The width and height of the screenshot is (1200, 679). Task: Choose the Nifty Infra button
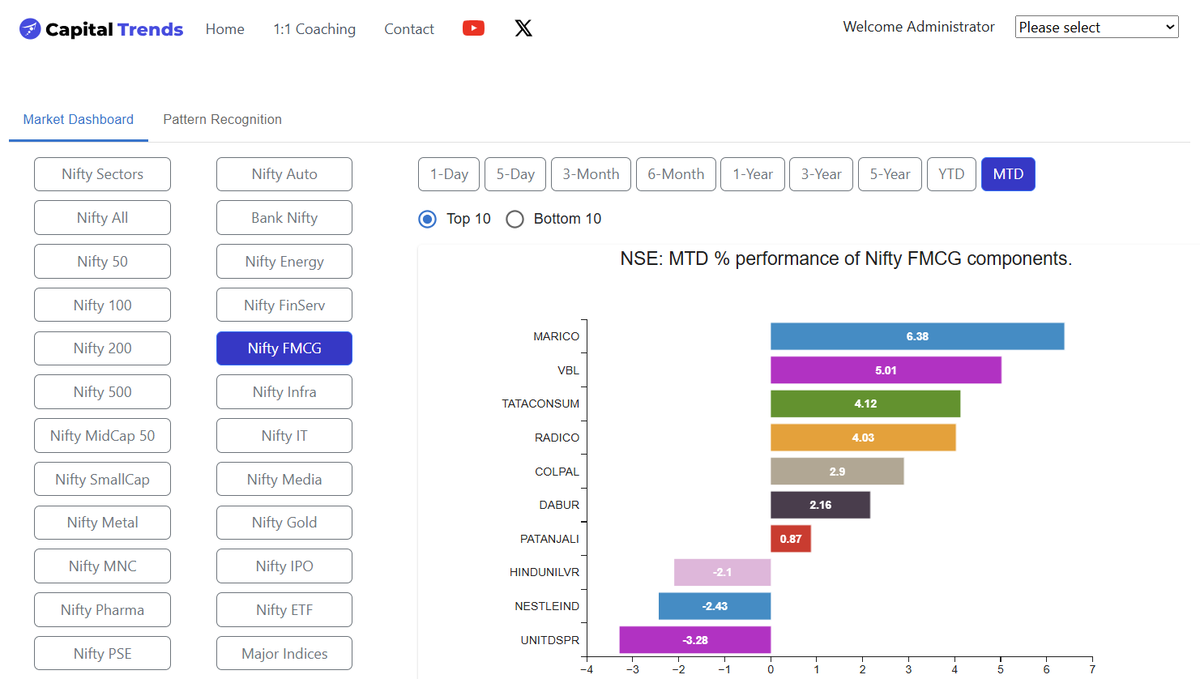284,392
